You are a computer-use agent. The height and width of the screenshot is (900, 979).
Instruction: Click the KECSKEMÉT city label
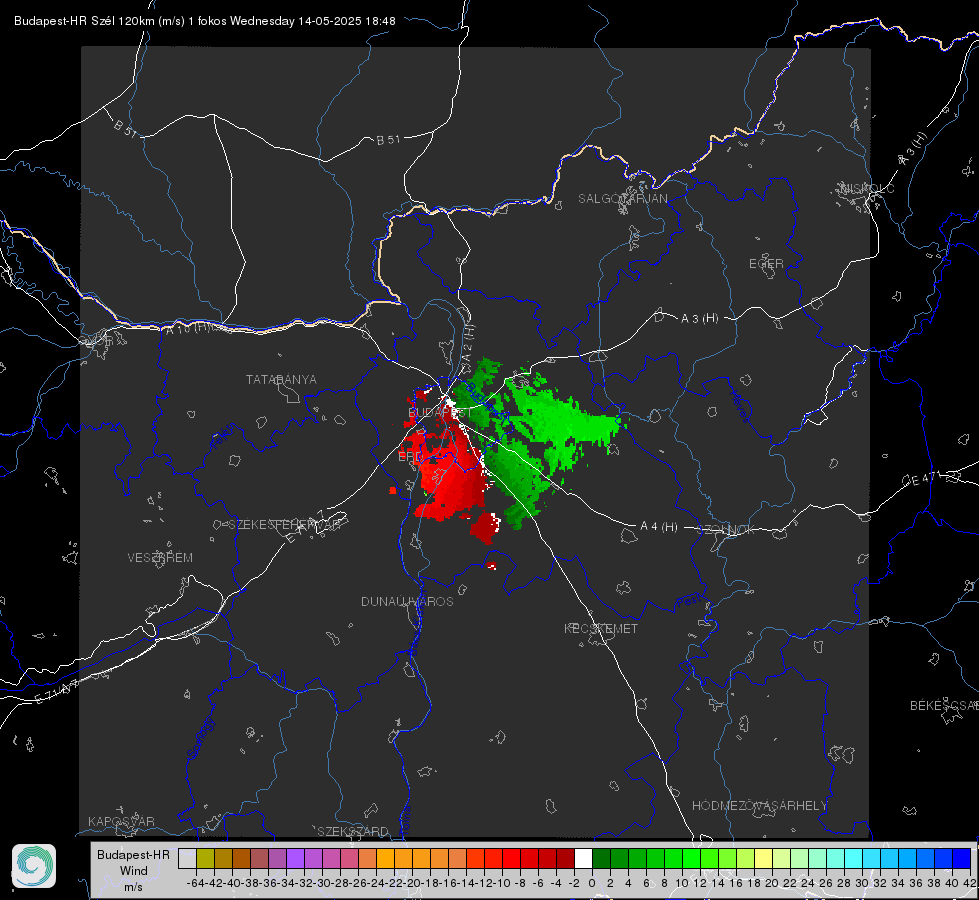601,629
